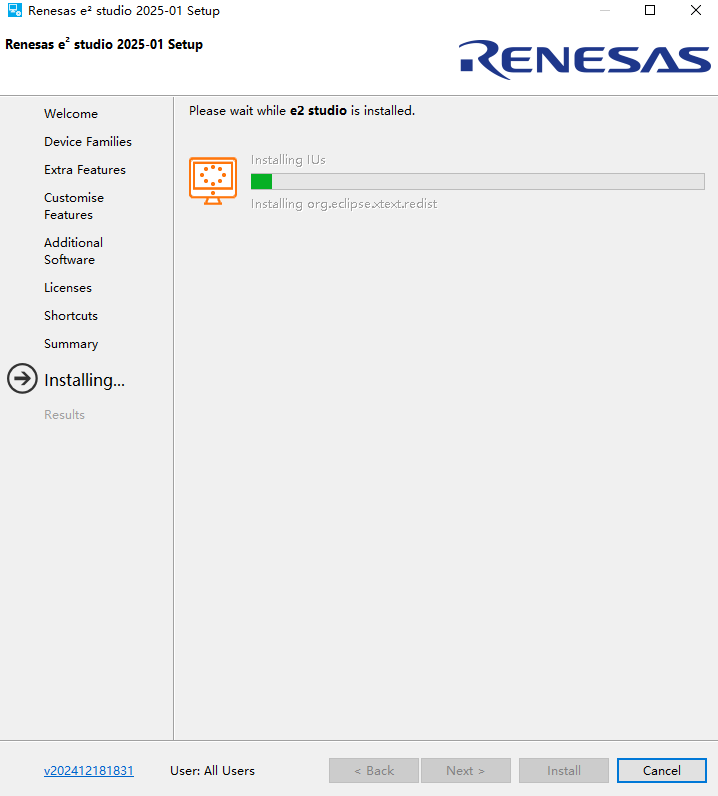The image size is (718, 796).
Task: Select the Customise Features step
Action: (74, 206)
